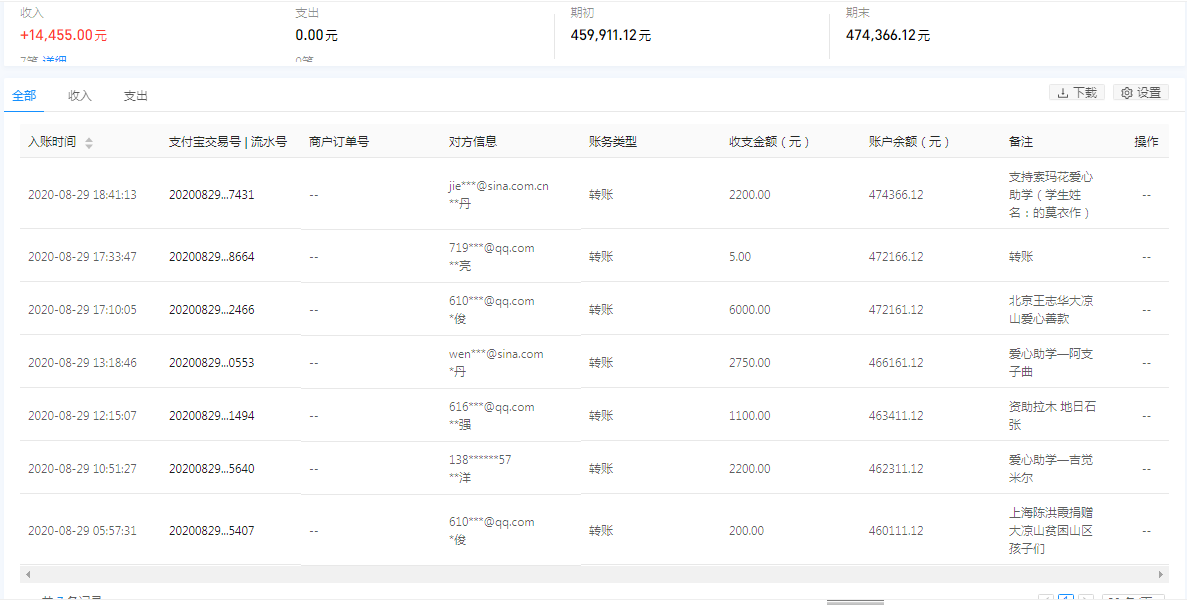The image size is (1187, 605).
Task: Switch to the 收入 tab
Action: [80, 96]
